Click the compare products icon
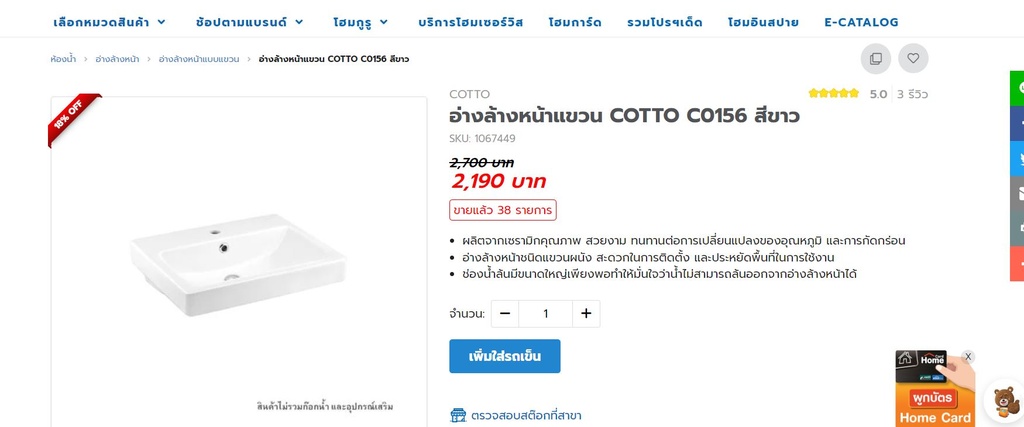The image size is (1024, 427). coord(875,59)
